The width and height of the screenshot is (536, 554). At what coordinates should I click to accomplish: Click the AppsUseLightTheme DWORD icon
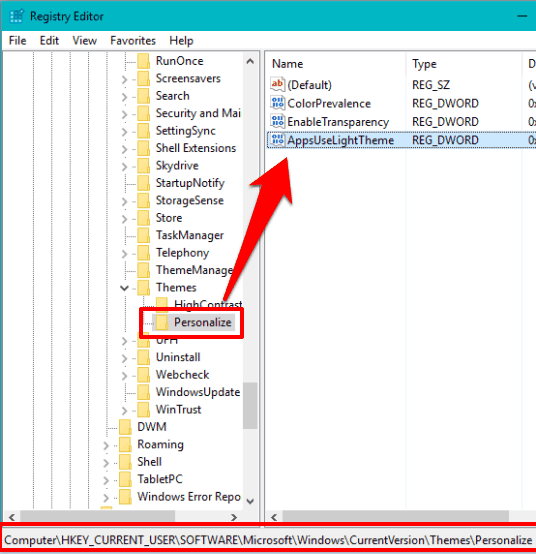coord(277,140)
